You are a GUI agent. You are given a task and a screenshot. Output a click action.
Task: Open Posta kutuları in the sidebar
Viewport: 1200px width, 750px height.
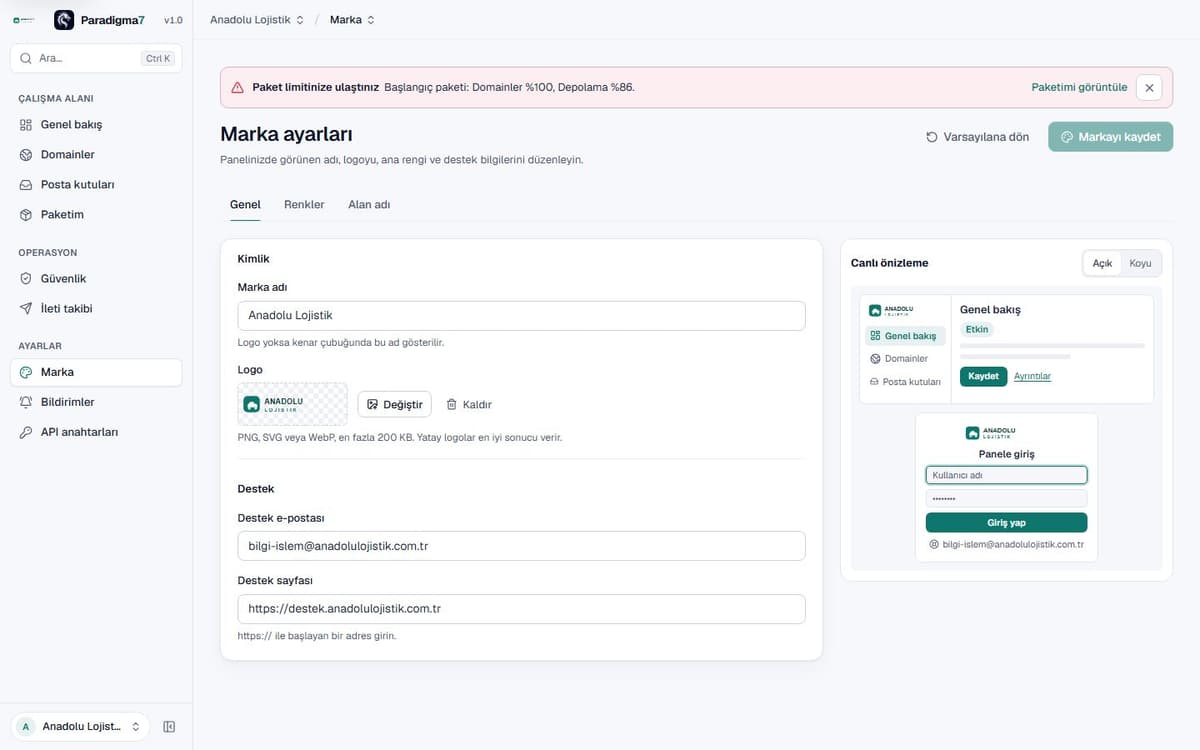pyautogui.click(x=96, y=185)
